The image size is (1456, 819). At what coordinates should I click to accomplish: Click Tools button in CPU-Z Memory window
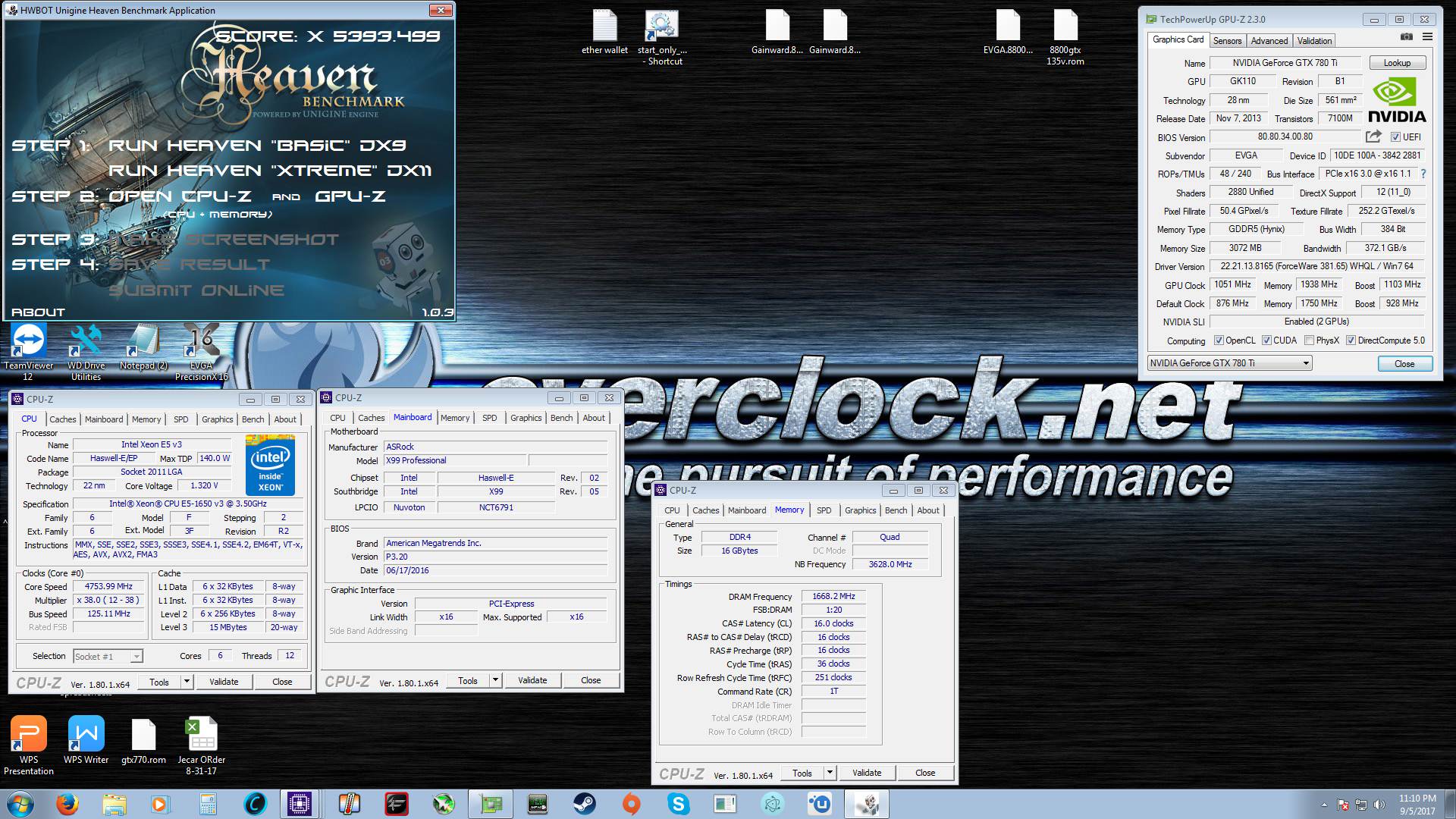click(802, 773)
